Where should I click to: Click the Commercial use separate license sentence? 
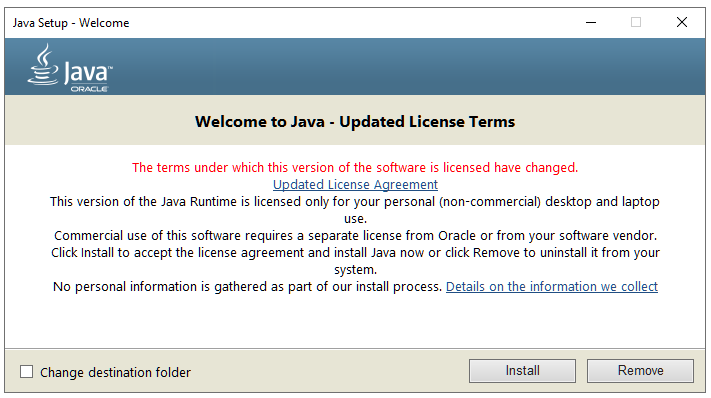[x=355, y=235]
